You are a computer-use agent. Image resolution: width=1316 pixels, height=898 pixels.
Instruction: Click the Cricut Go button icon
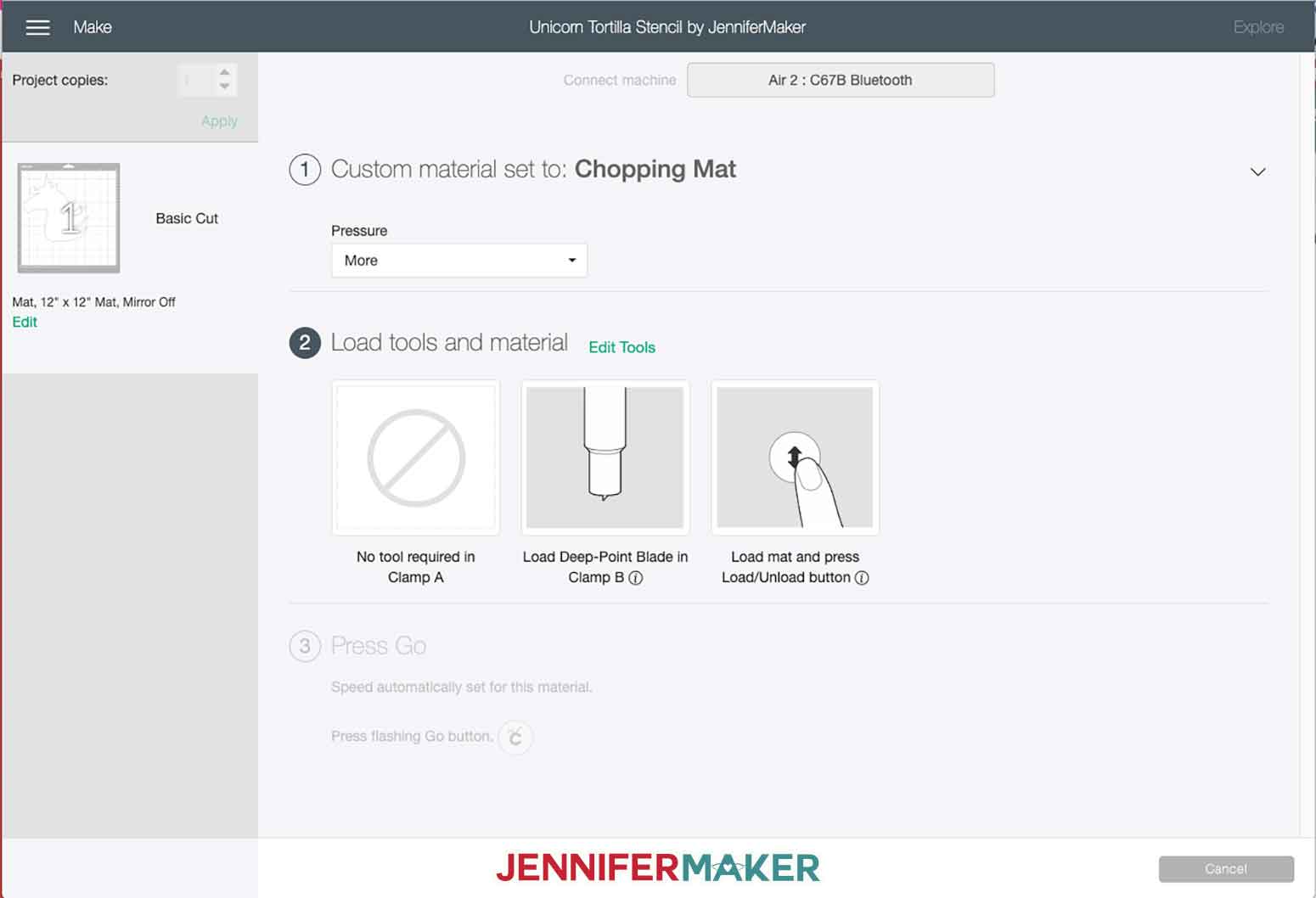[x=515, y=737]
